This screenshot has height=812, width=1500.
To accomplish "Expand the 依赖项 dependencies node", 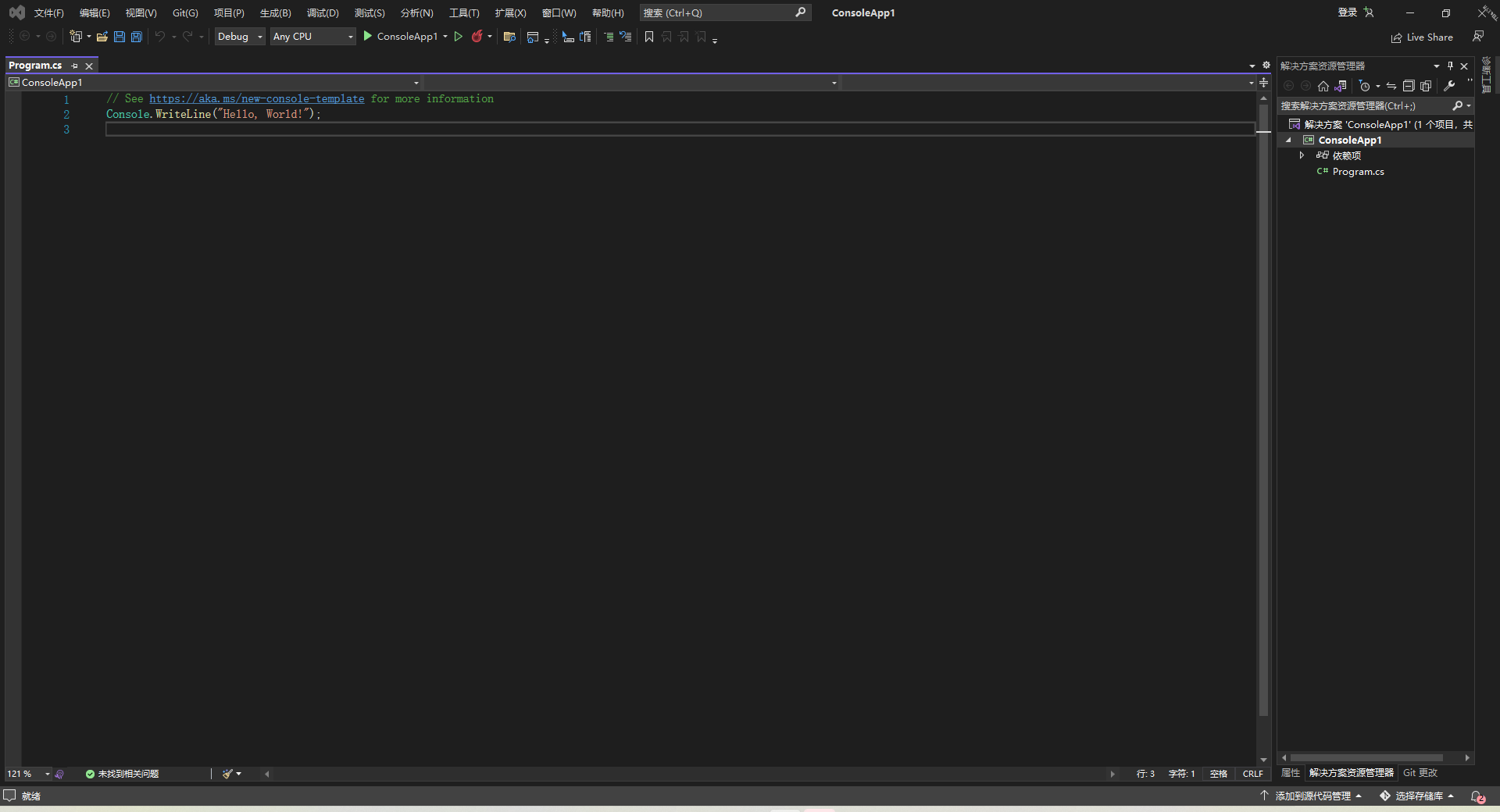I will [x=1302, y=155].
